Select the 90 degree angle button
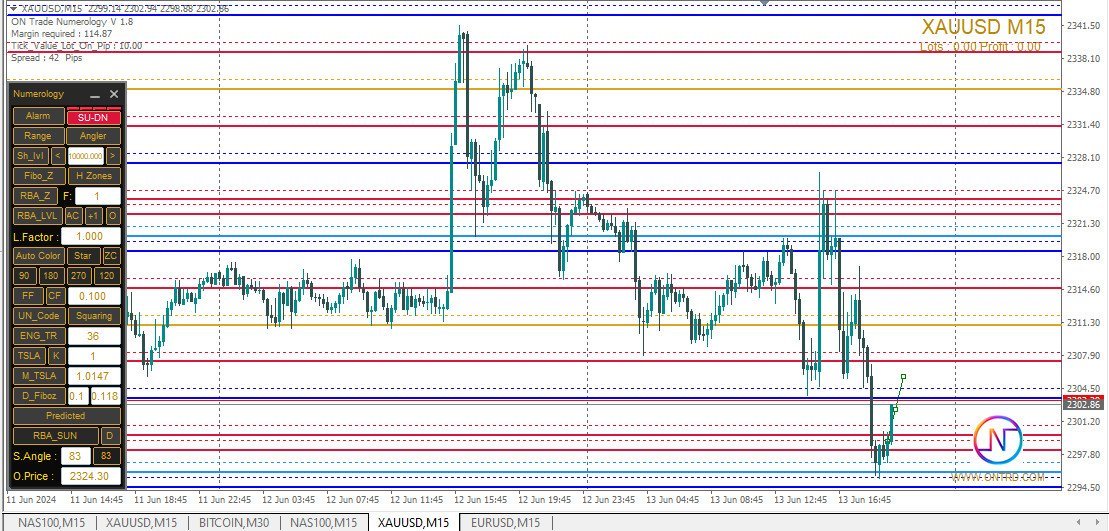The height and width of the screenshot is (531, 1109). click(x=25, y=276)
